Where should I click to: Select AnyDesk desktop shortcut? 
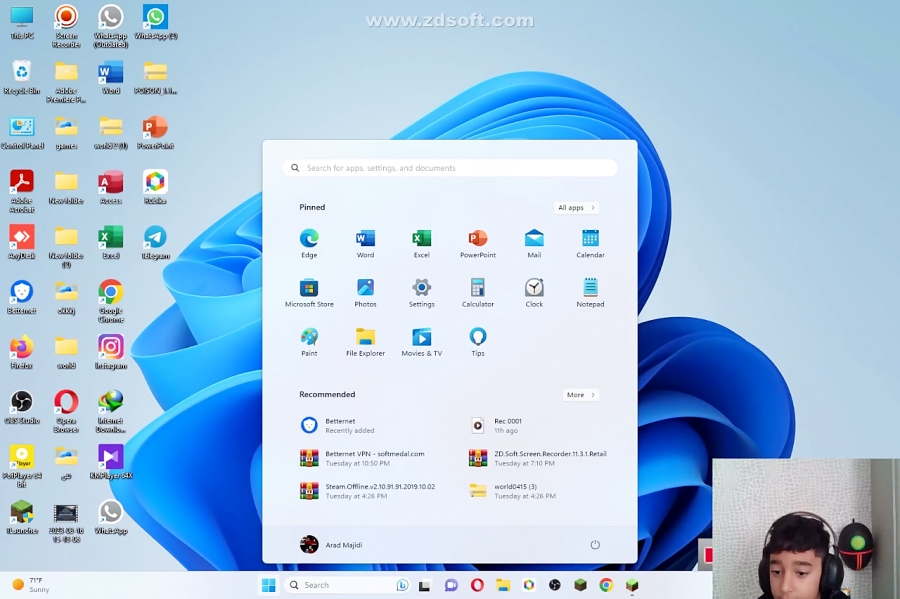click(22, 242)
